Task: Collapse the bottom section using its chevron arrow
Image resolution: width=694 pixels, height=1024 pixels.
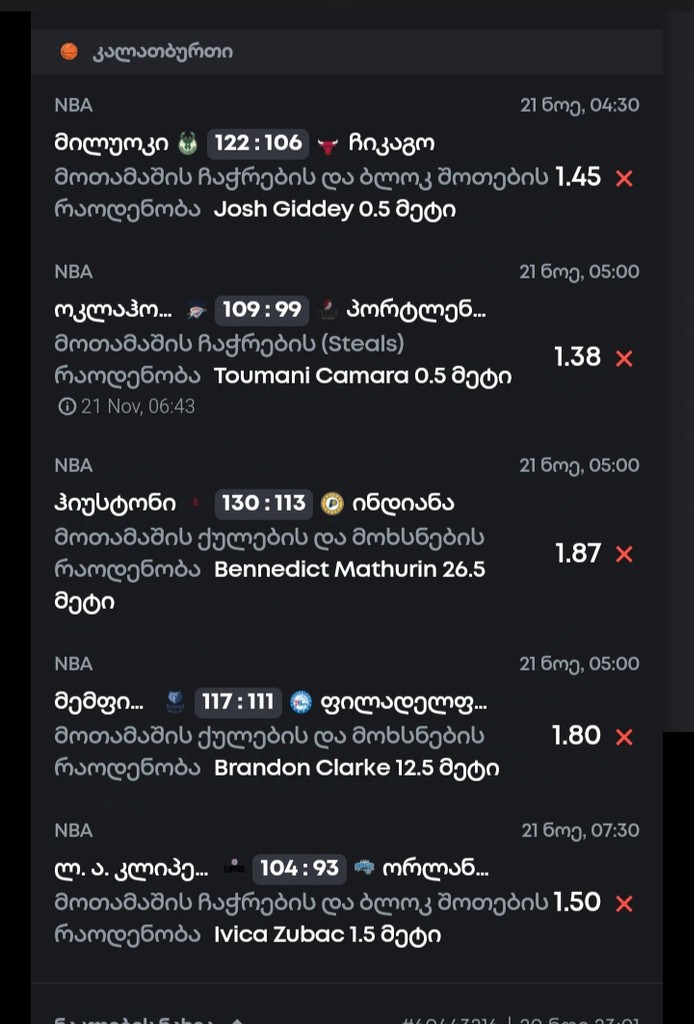Action: 237,1021
